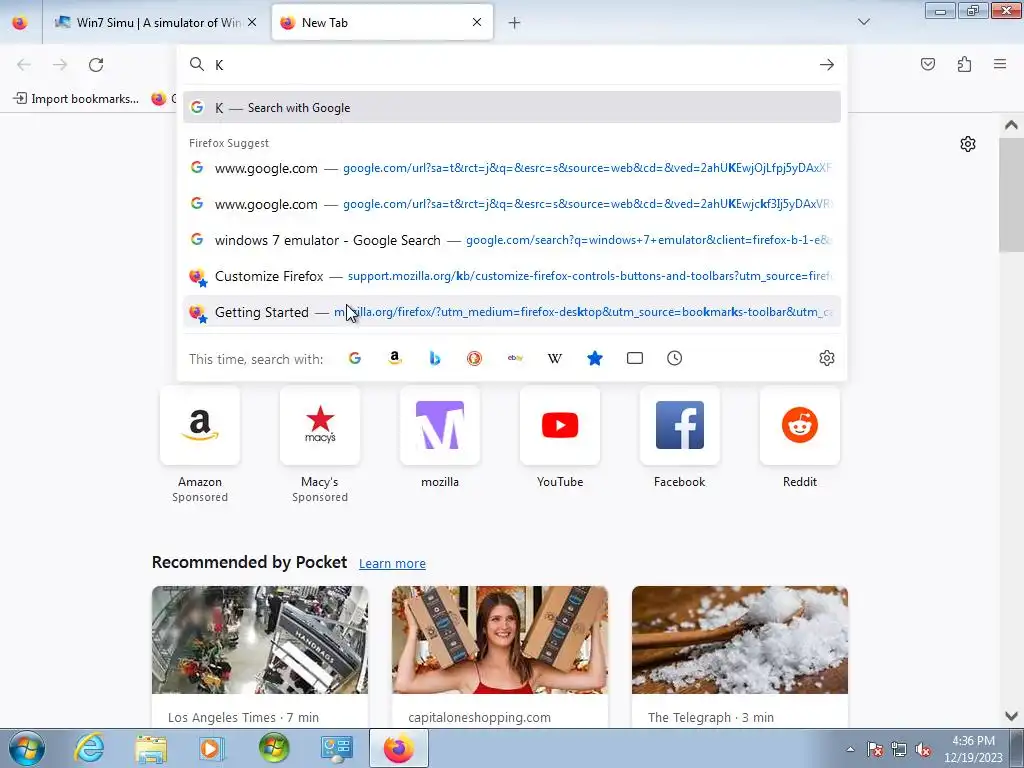The height and width of the screenshot is (768, 1024).
Task: Click the Firefox View icon in tab strip
Action: pyautogui.click(x=20, y=22)
